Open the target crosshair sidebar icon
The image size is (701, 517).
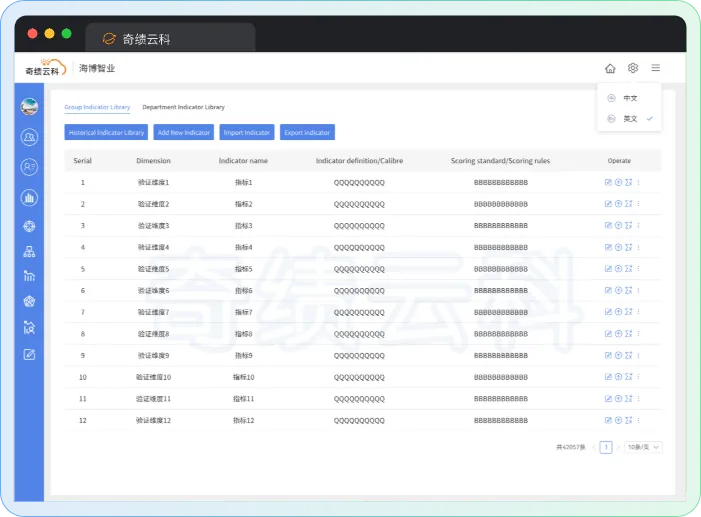(x=29, y=226)
